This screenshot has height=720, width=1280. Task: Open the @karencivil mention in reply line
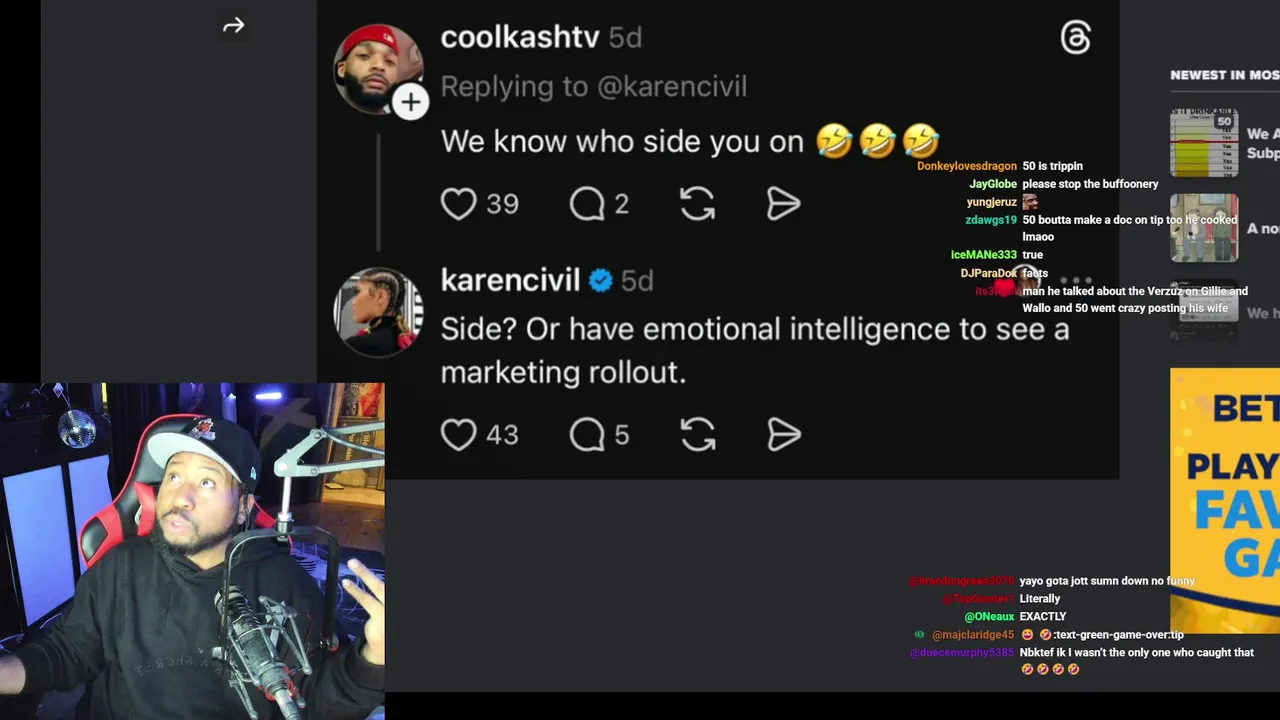(x=670, y=87)
